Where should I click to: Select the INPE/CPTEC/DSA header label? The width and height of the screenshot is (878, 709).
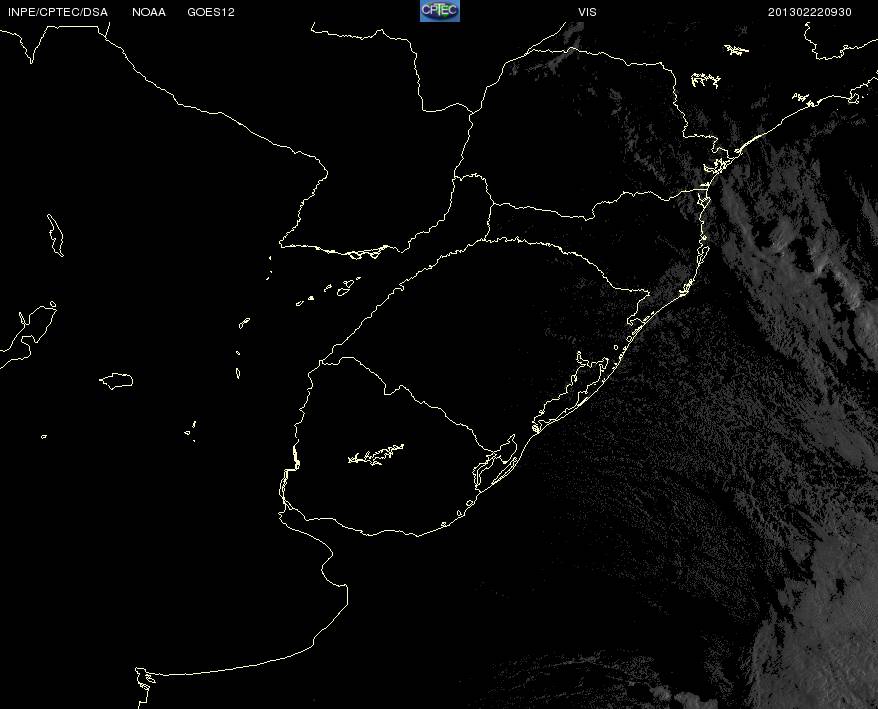(x=58, y=12)
